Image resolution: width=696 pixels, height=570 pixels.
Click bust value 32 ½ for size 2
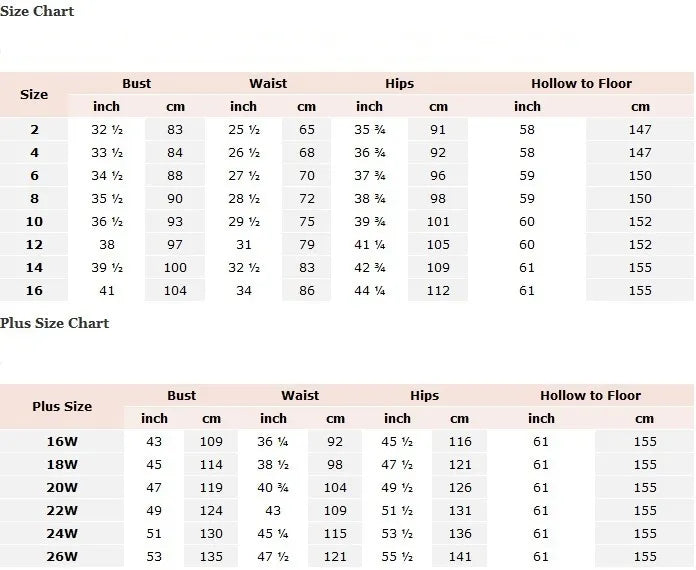[x=107, y=130]
